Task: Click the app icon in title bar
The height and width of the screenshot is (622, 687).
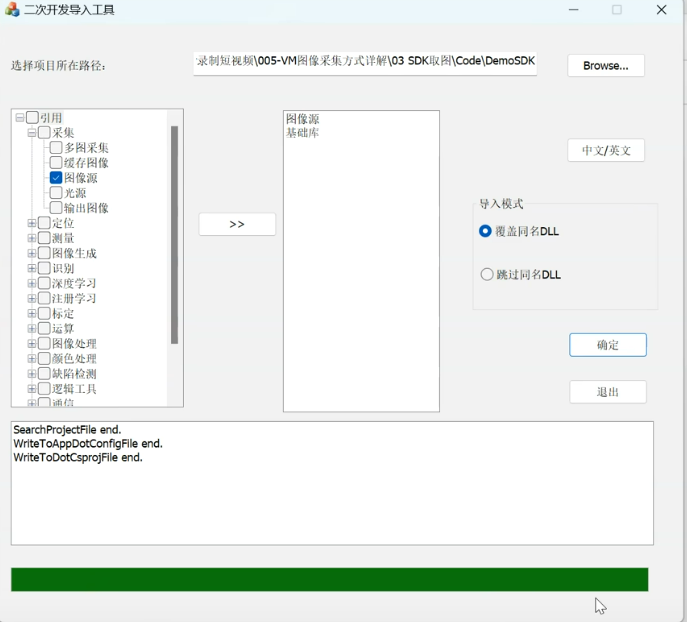Action: click(x=12, y=10)
